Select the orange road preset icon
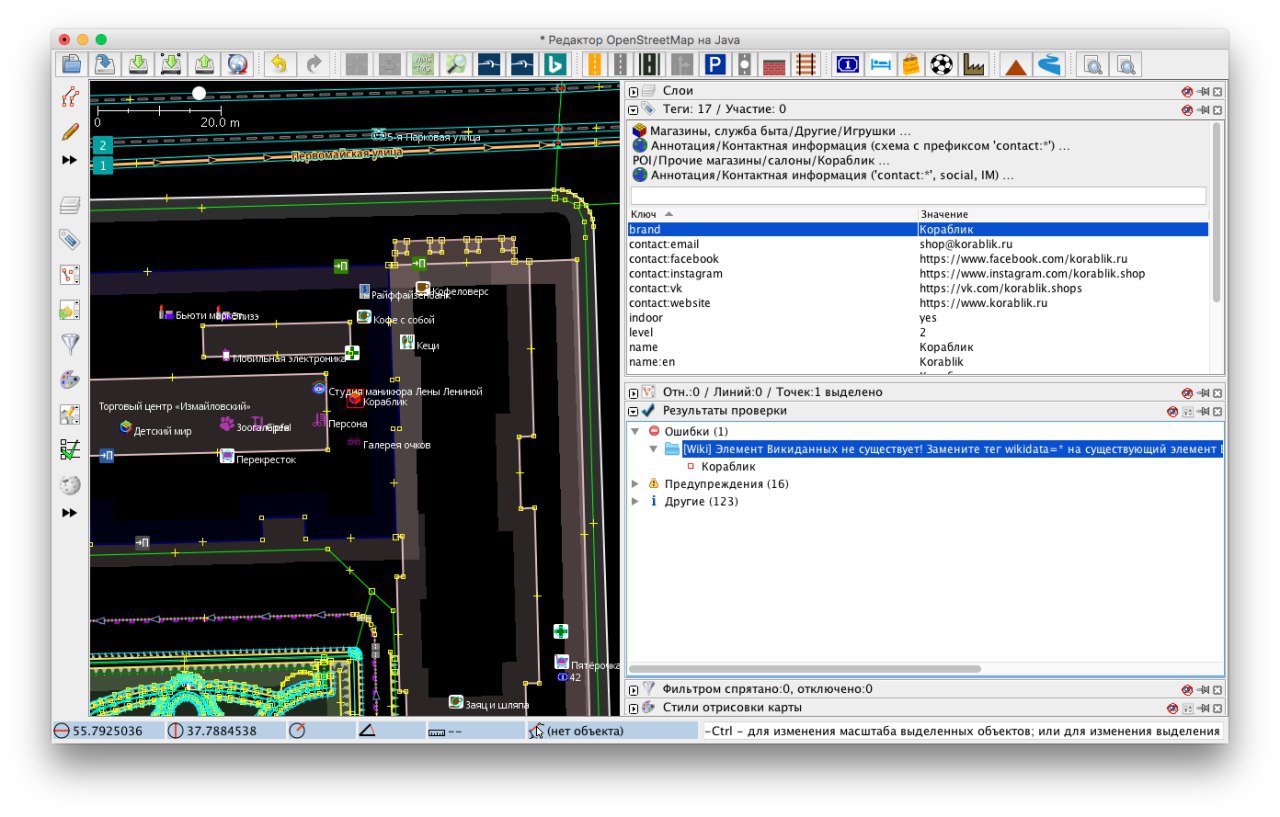 pos(594,65)
